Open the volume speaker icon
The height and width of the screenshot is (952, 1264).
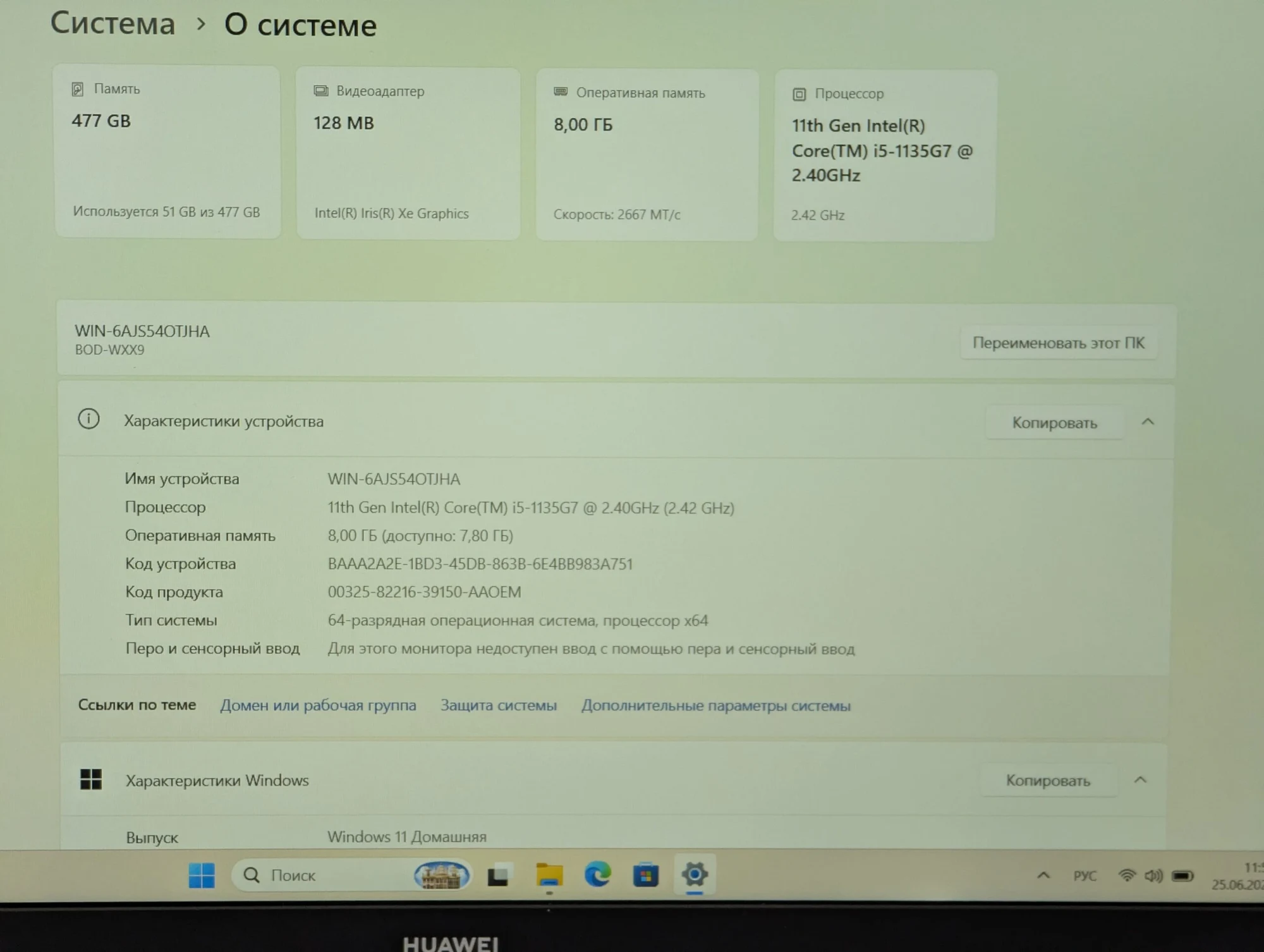1154,876
